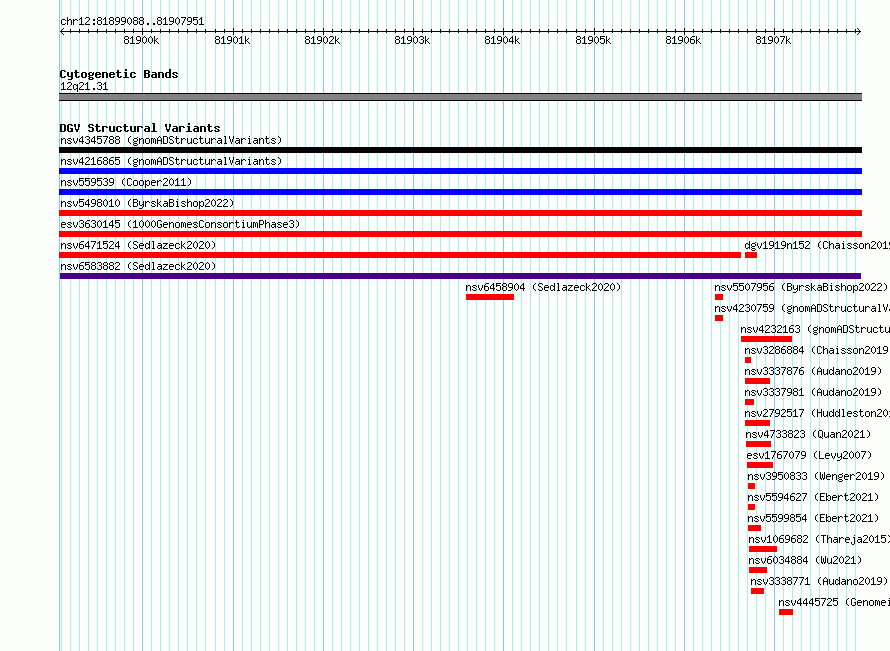Open the nsv6583882 Sedlazeck2020 label
The image size is (890, 651).
138,266
